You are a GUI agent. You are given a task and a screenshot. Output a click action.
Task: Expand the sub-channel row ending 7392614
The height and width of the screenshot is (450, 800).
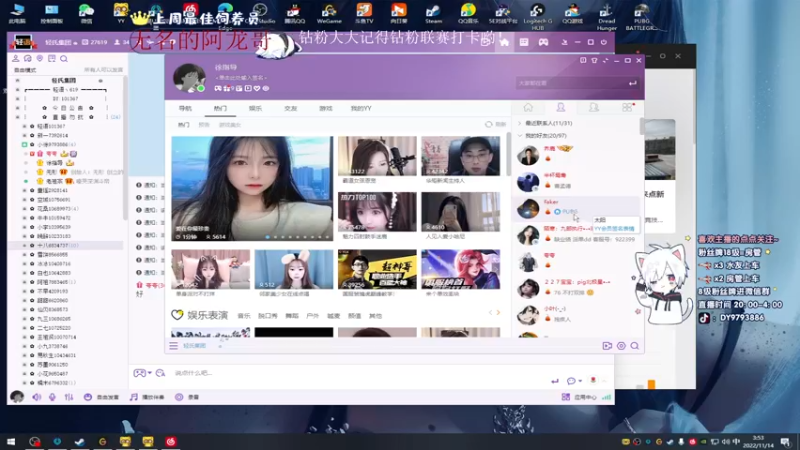coord(24,135)
